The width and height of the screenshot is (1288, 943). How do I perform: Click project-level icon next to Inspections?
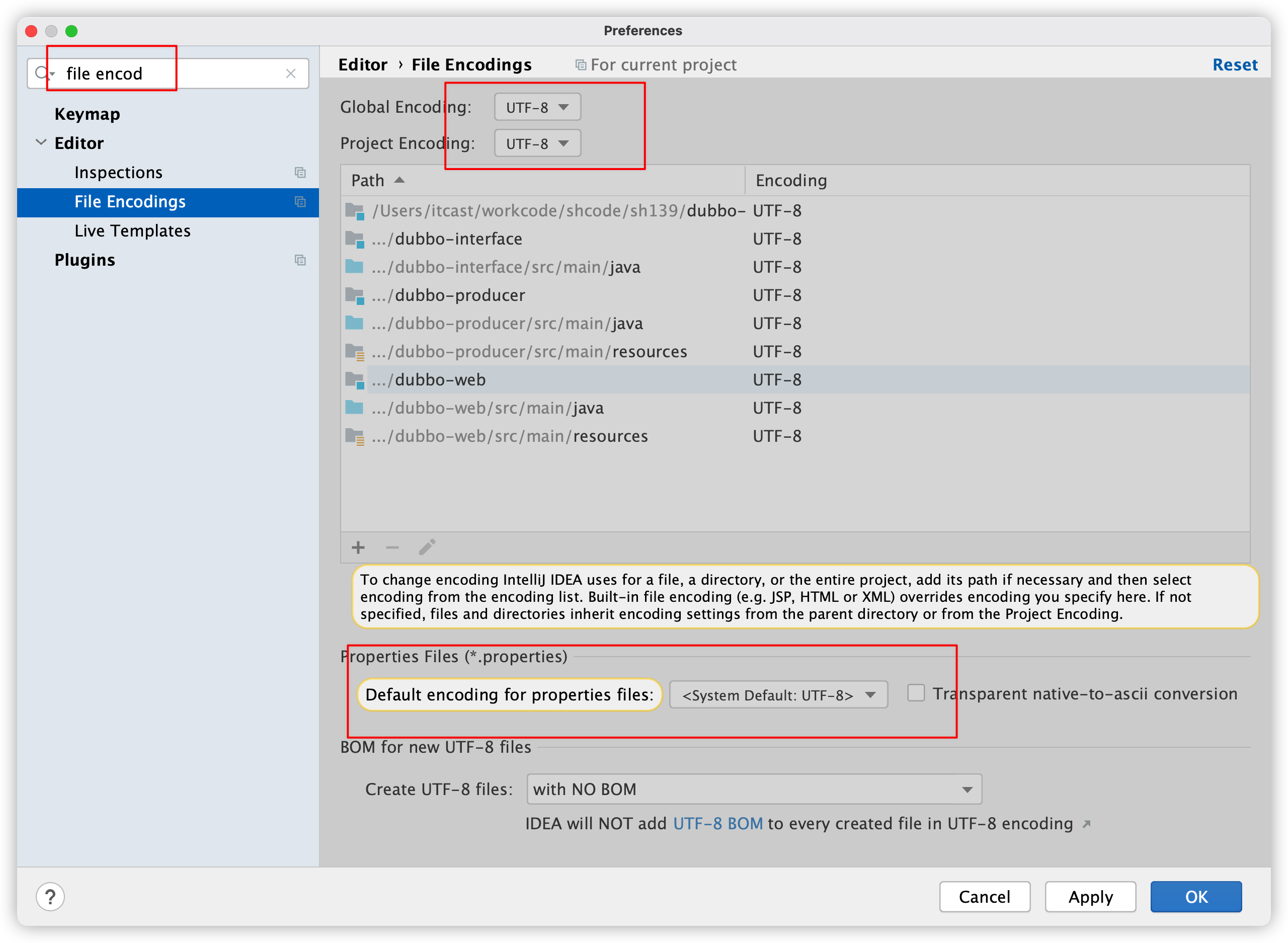click(300, 173)
